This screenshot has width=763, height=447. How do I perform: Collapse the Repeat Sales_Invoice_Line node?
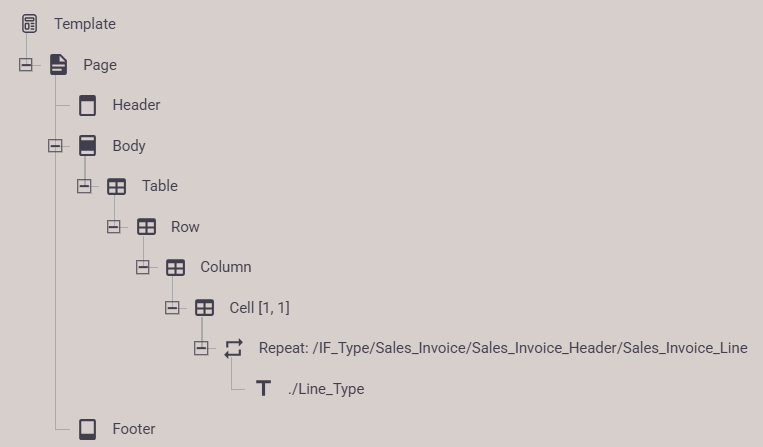click(201, 348)
